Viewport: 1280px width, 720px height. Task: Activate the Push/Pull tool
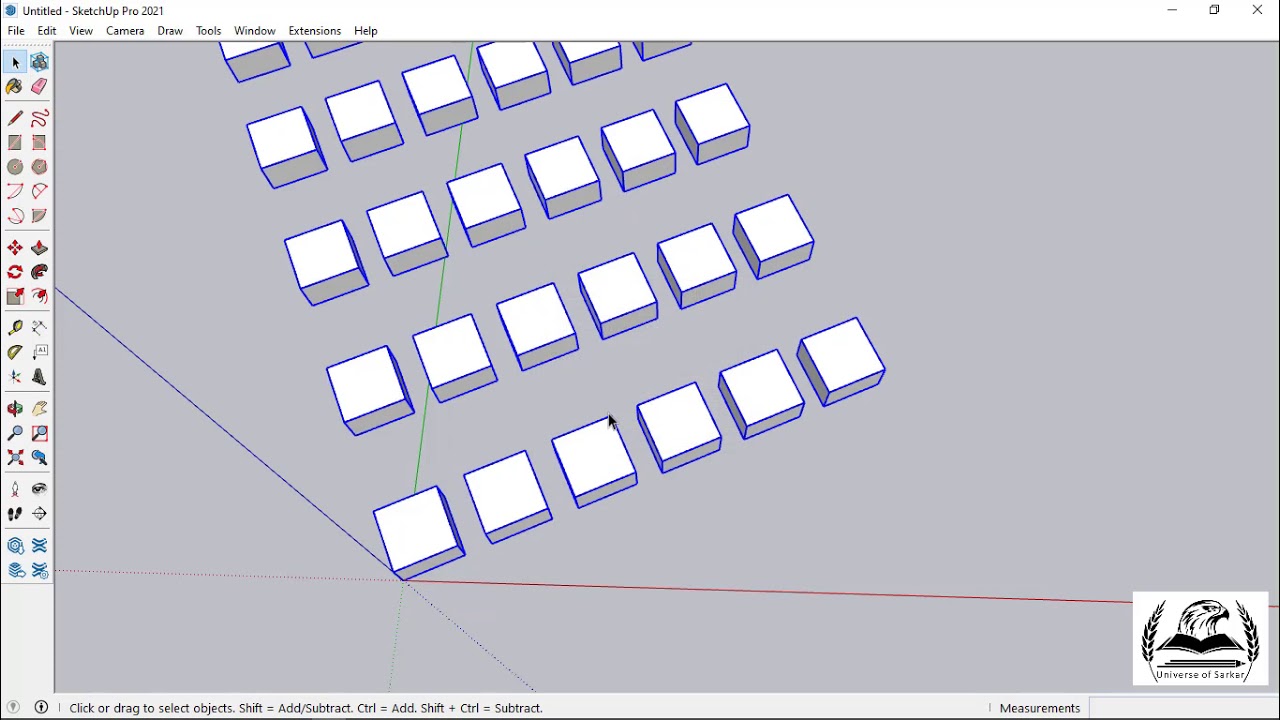pyautogui.click(x=39, y=248)
